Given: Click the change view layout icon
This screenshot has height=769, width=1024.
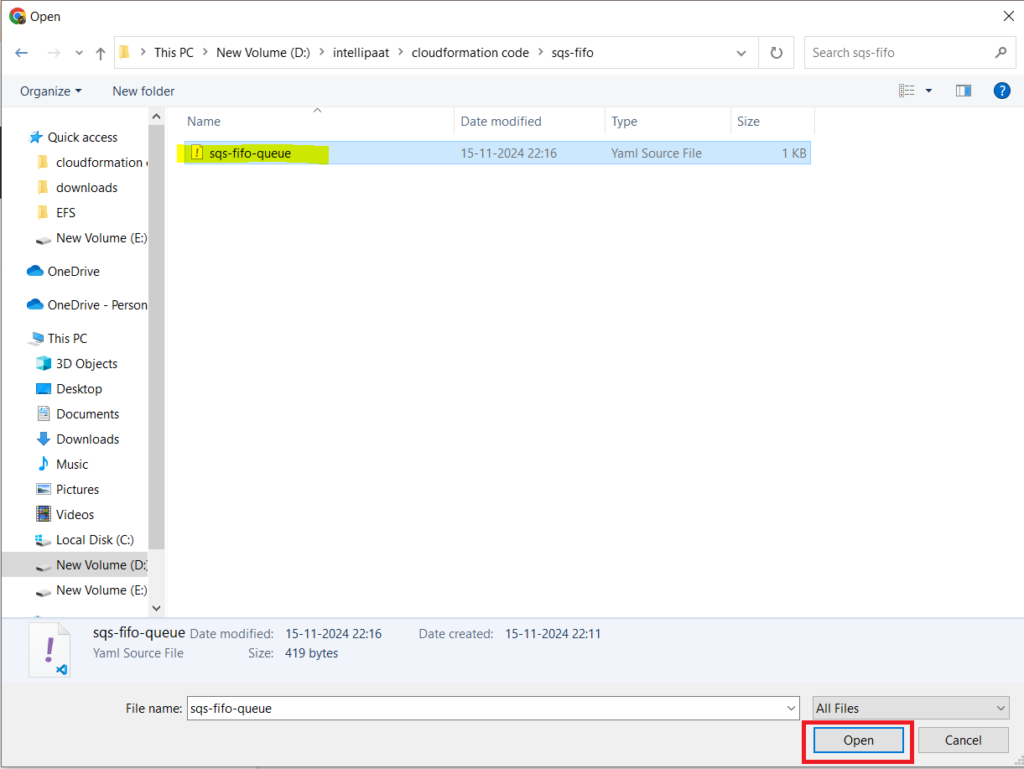Looking at the screenshot, I should [907, 91].
